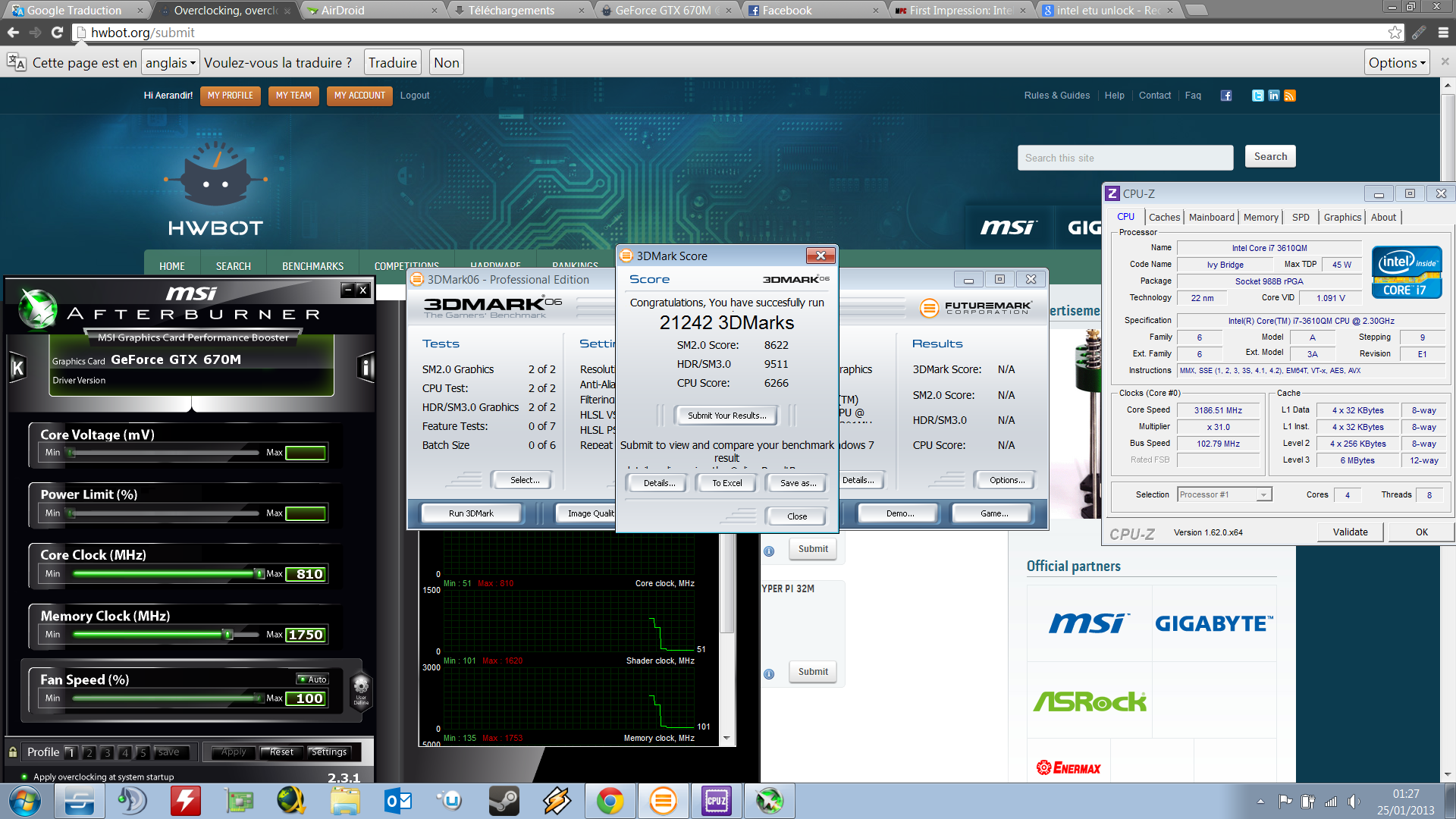The image size is (1456, 819).
Task: Open the fan User Define gear
Action: click(361, 689)
